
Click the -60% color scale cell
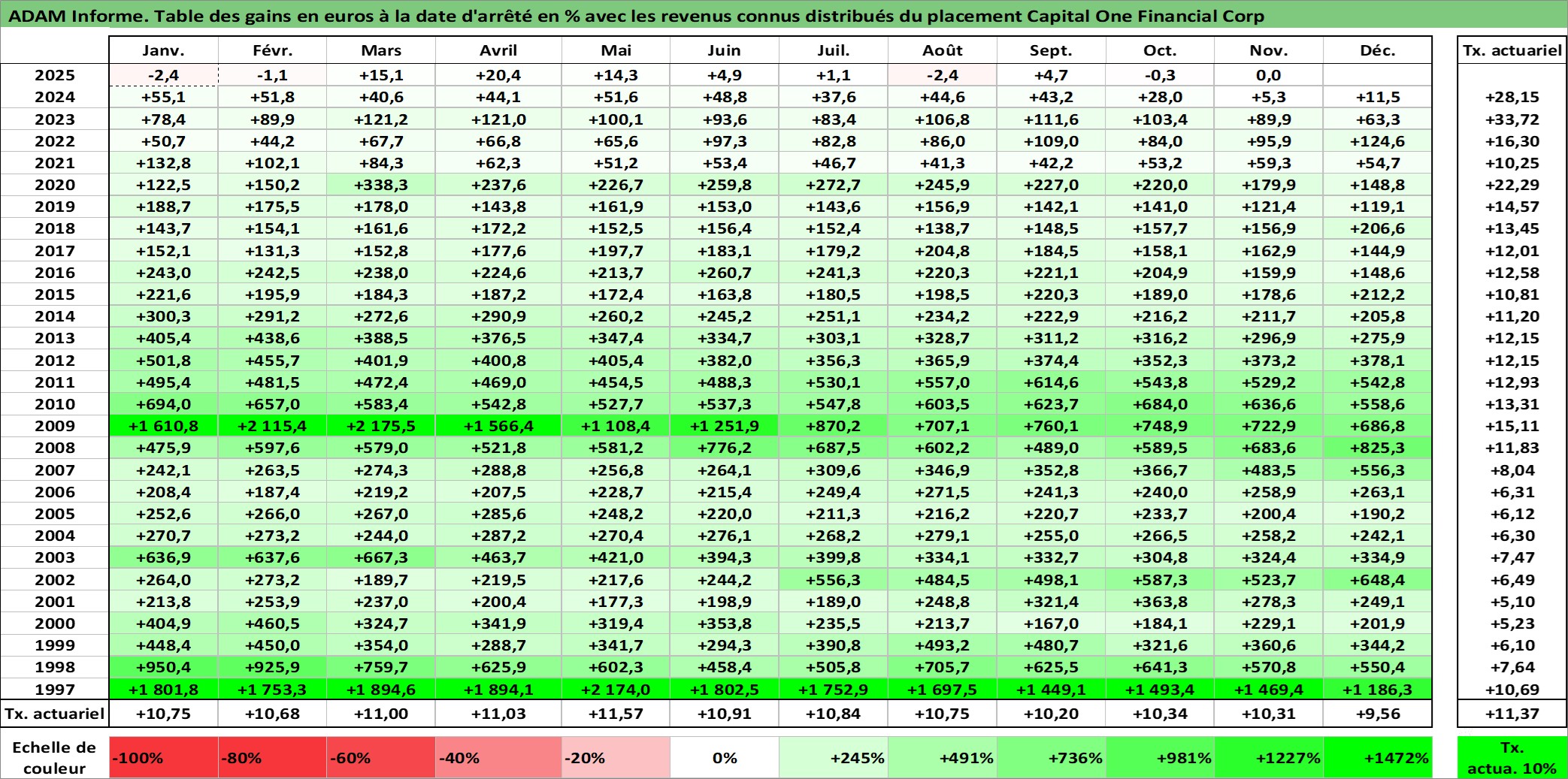tap(381, 757)
